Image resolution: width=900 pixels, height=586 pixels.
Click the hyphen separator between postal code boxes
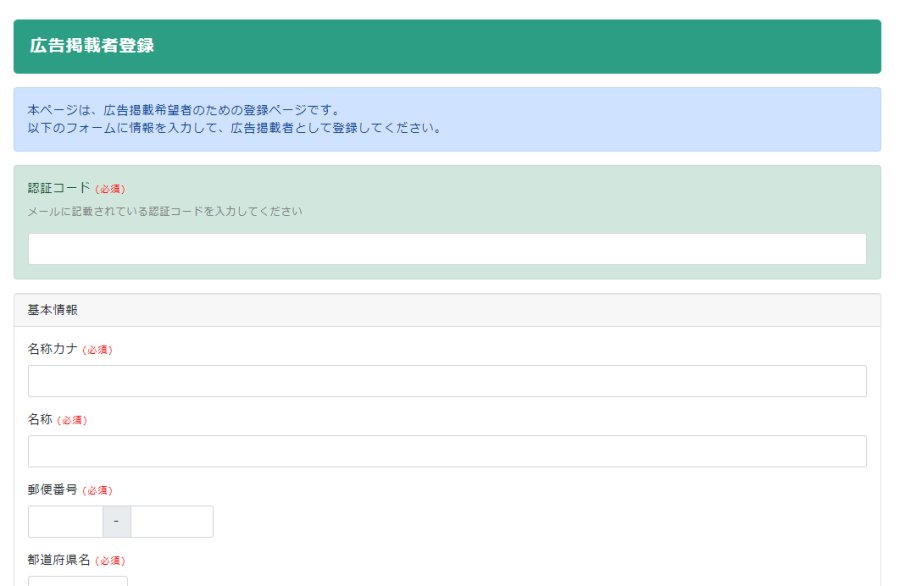tap(117, 521)
